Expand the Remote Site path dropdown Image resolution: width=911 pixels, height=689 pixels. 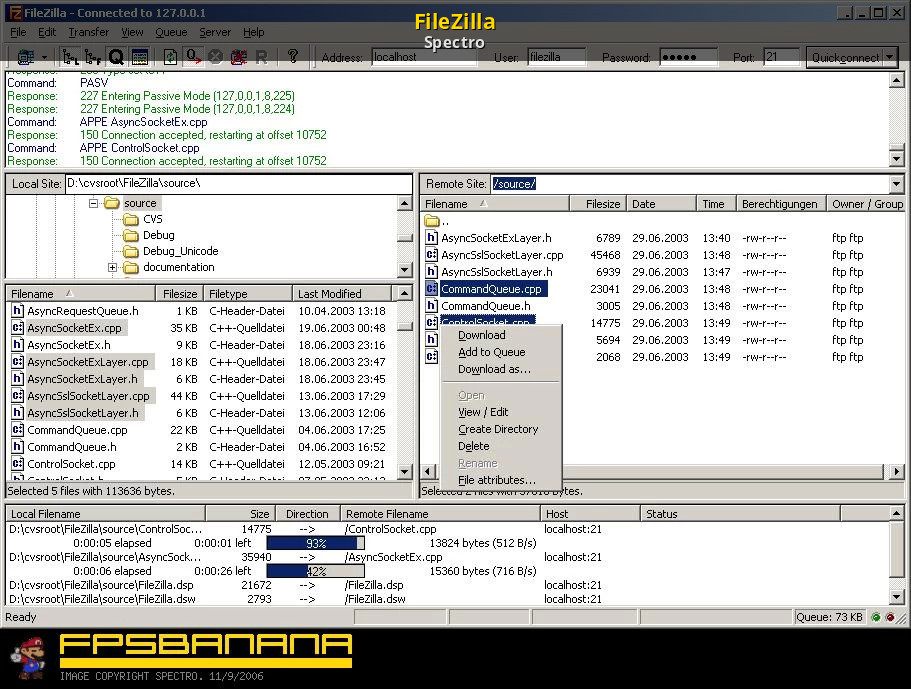pos(895,184)
